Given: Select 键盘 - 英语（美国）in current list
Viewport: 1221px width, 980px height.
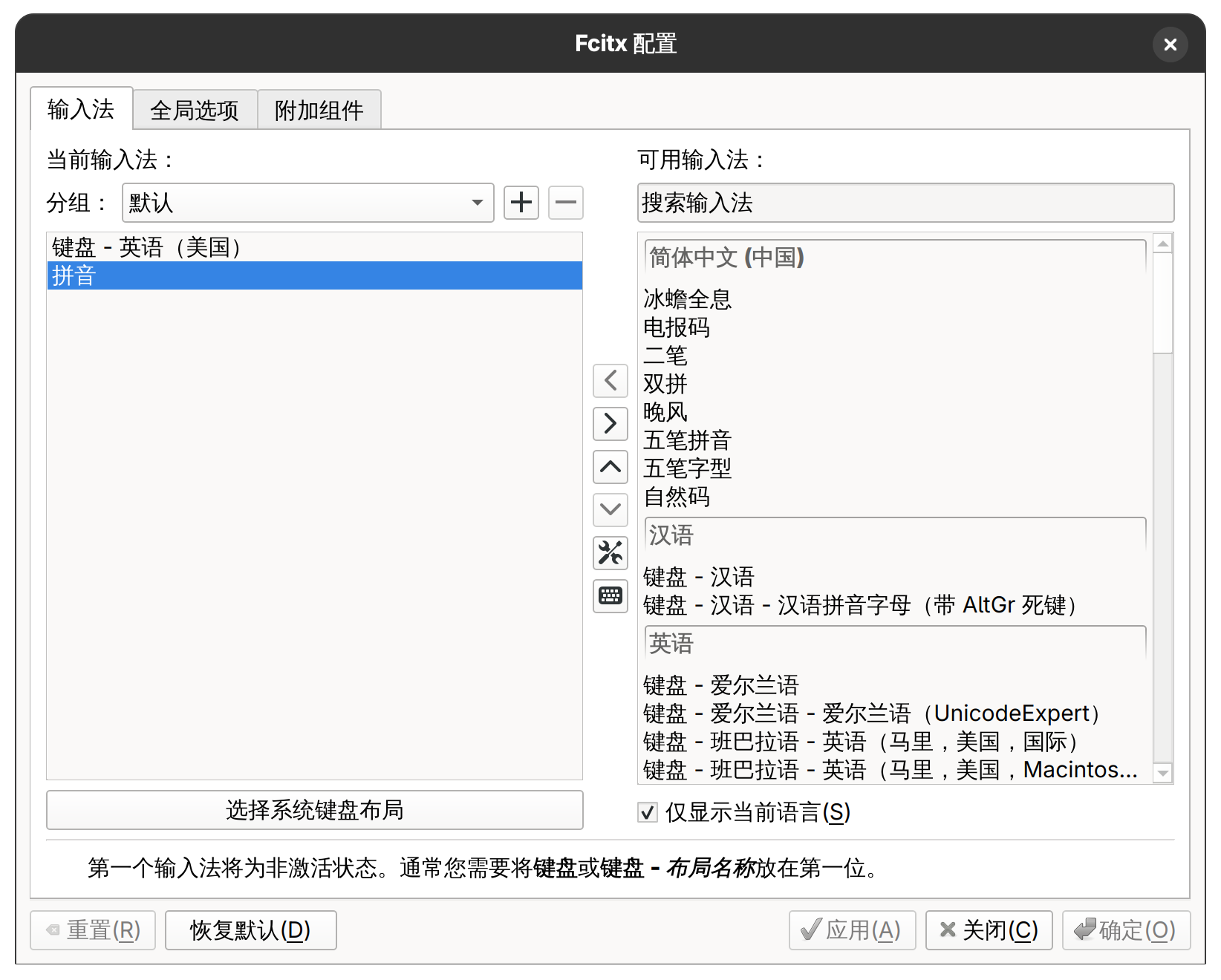Looking at the screenshot, I should (x=314, y=247).
